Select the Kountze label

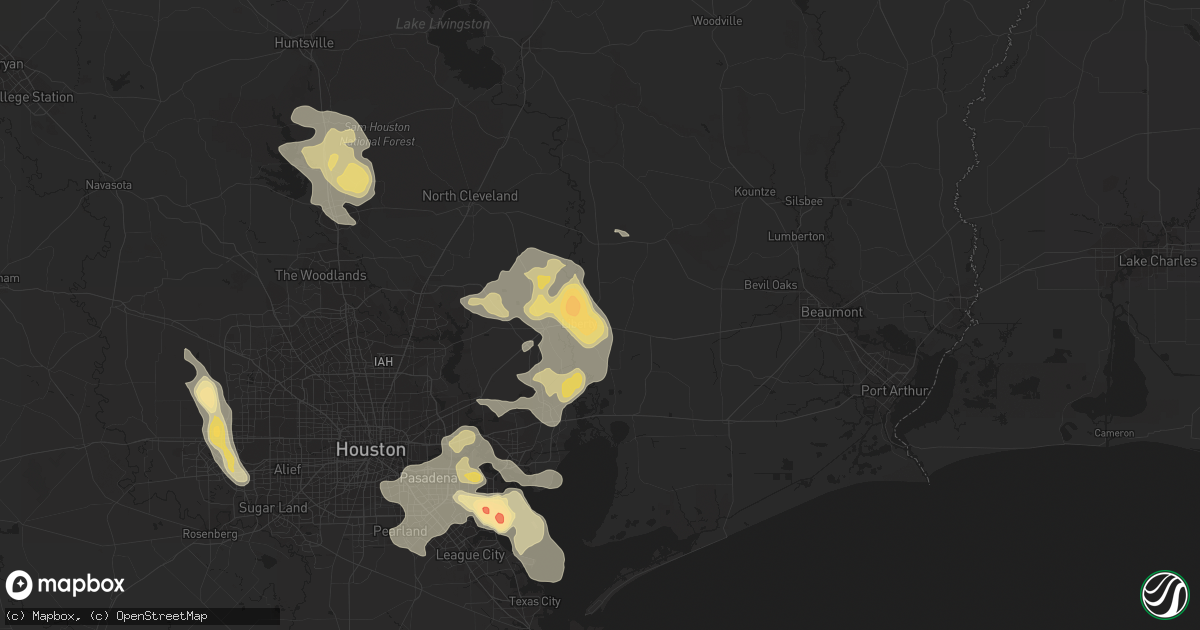click(x=755, y=191)
